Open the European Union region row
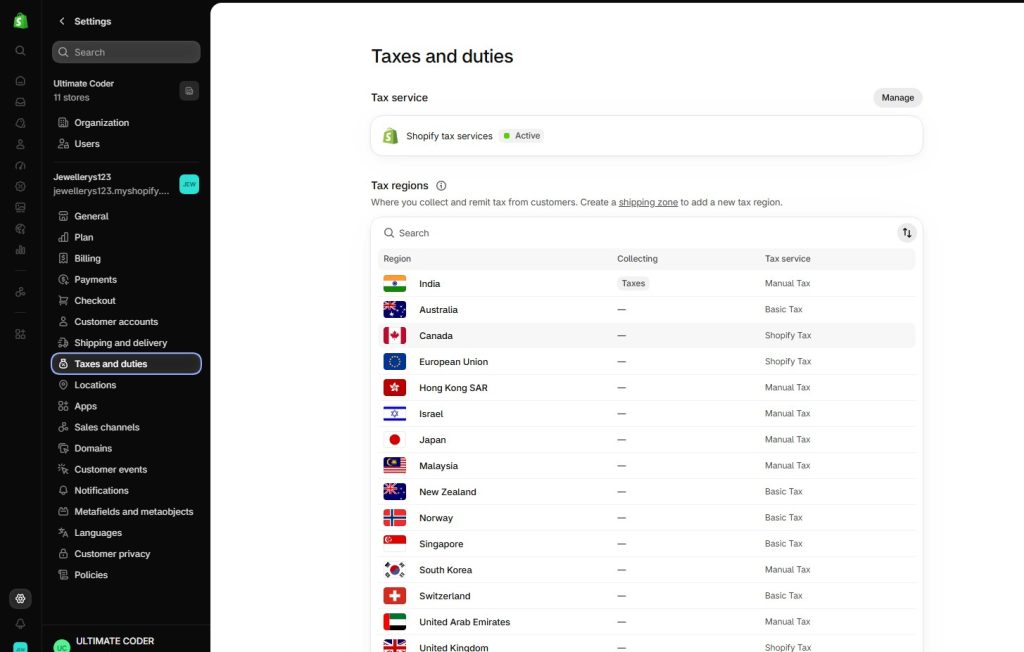 click(647, 361)
